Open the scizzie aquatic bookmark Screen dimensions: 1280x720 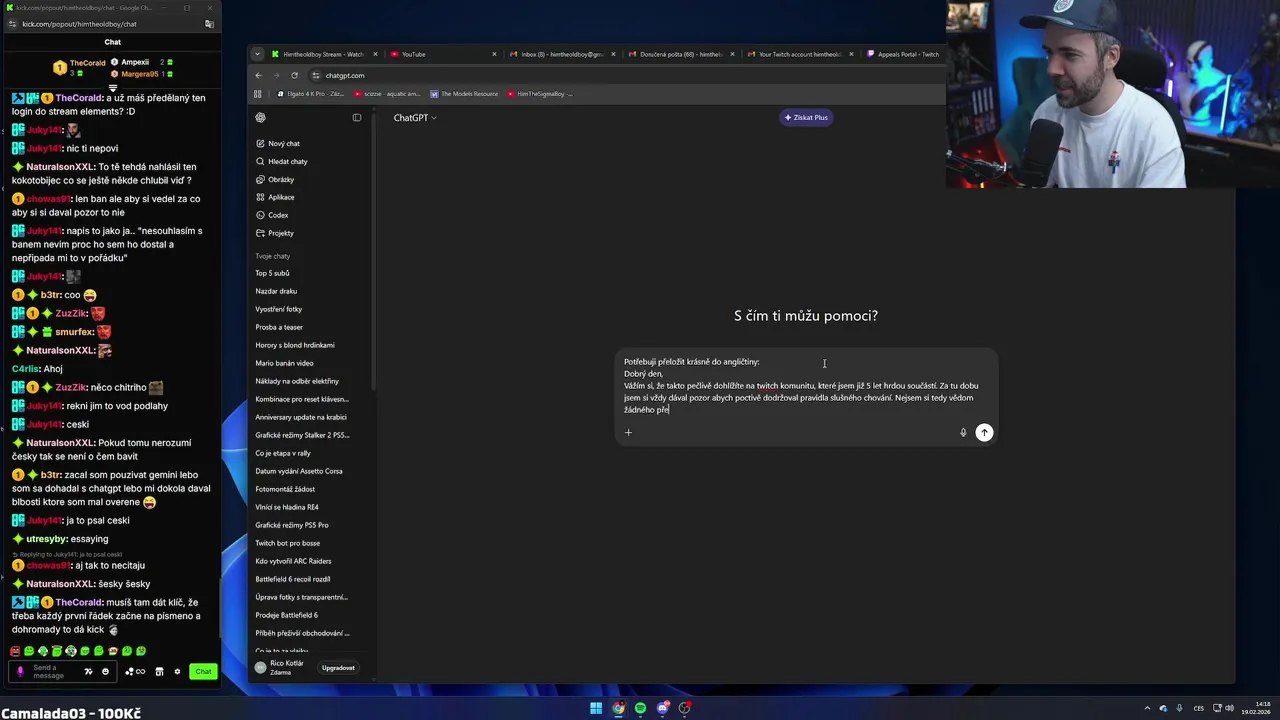[x=387, y=94]
